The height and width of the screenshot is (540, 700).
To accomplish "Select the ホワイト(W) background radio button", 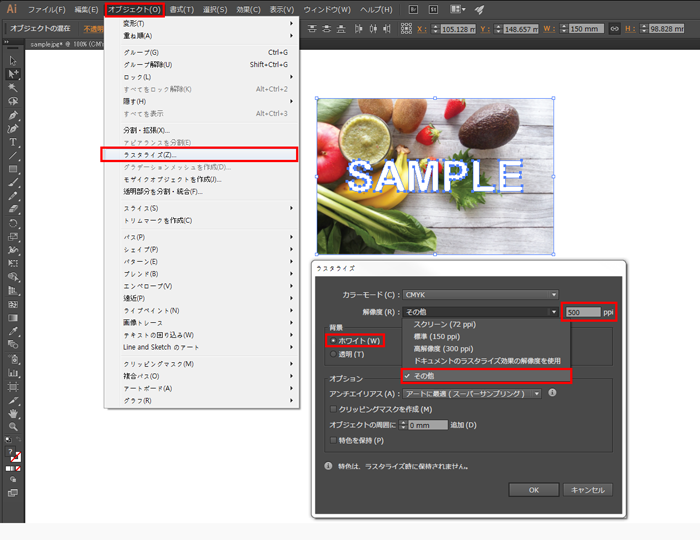I will tap(334, 341).
